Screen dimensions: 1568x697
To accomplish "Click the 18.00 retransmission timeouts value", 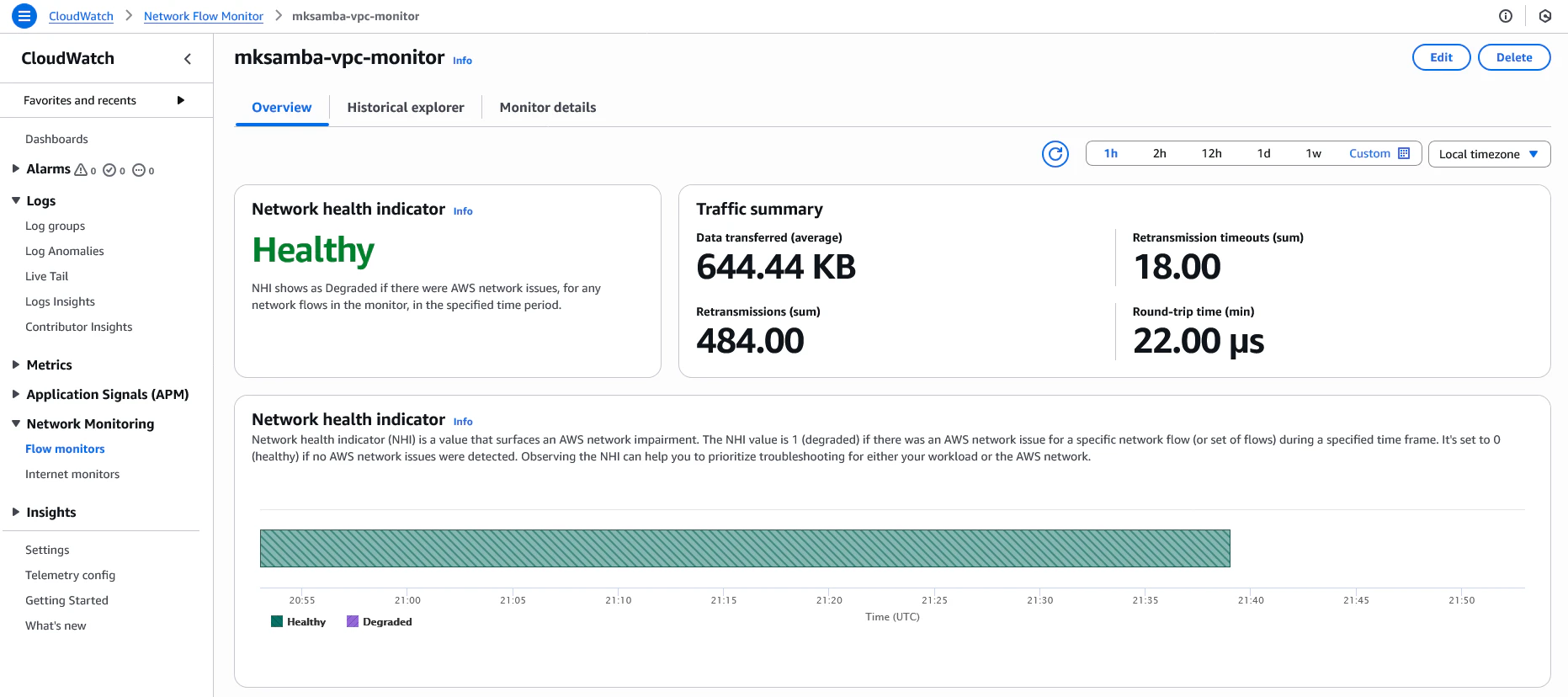I will coord(1177,267).
